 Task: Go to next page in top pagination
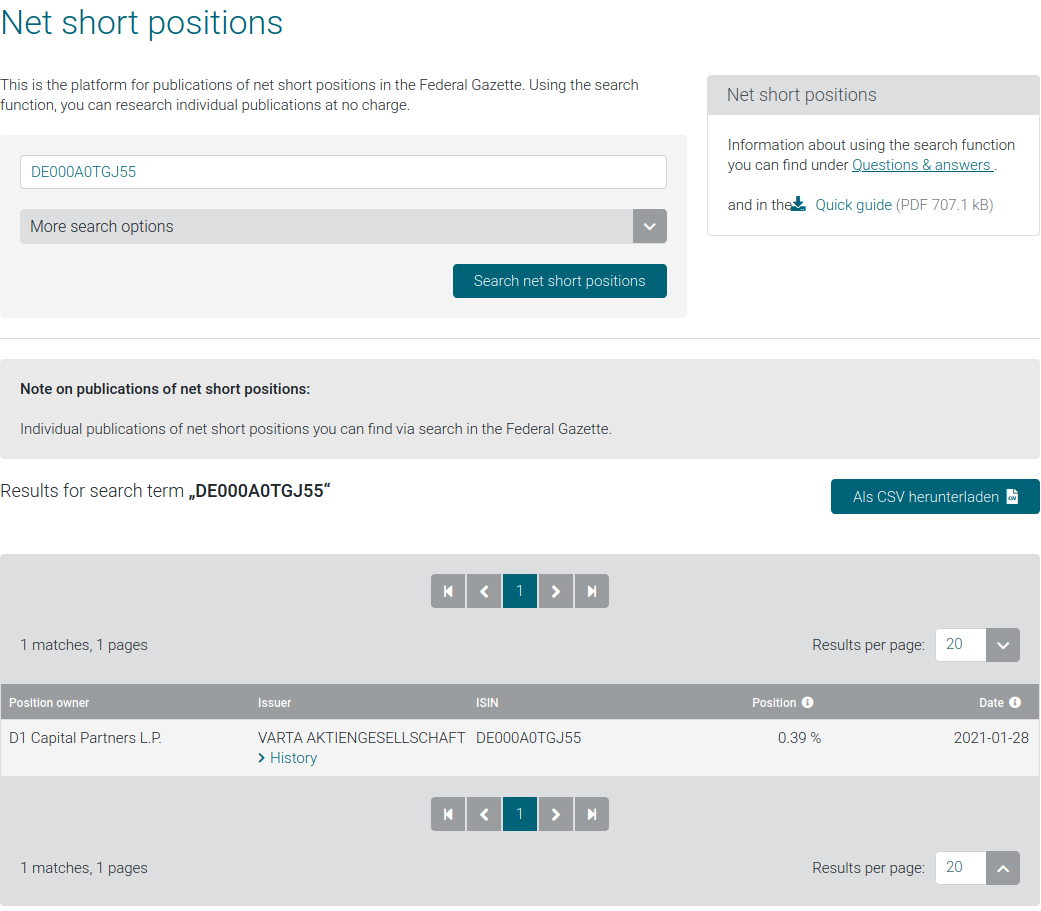tap(556, 591)
